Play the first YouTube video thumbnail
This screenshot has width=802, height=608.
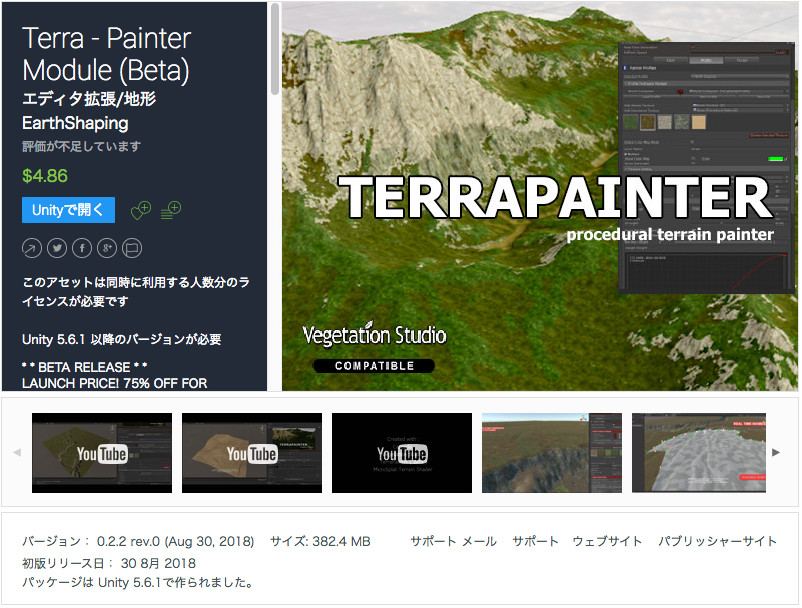tap(102, 453)
